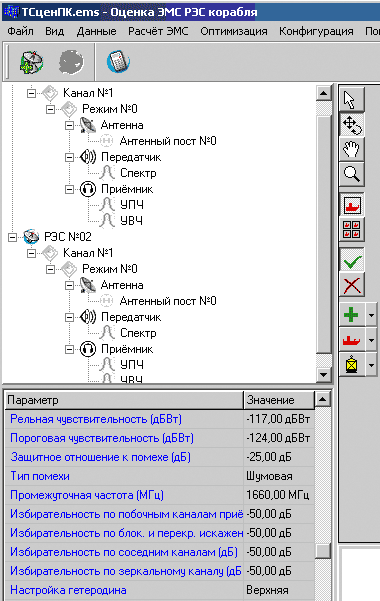The image size is (380, 601).
Task: Open the Оптимизация menu
Action: (x=234, y=31)
